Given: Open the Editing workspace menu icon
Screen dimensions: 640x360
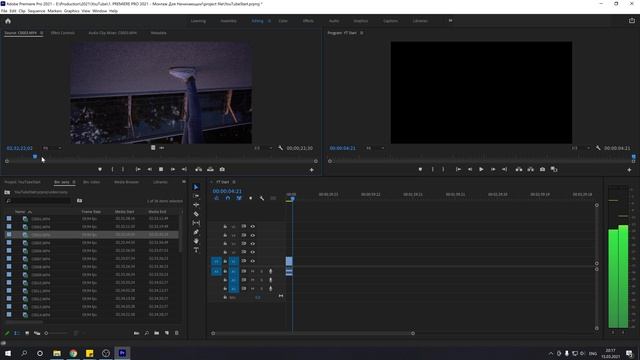Looking at the screenshot, I should [269, 21].
